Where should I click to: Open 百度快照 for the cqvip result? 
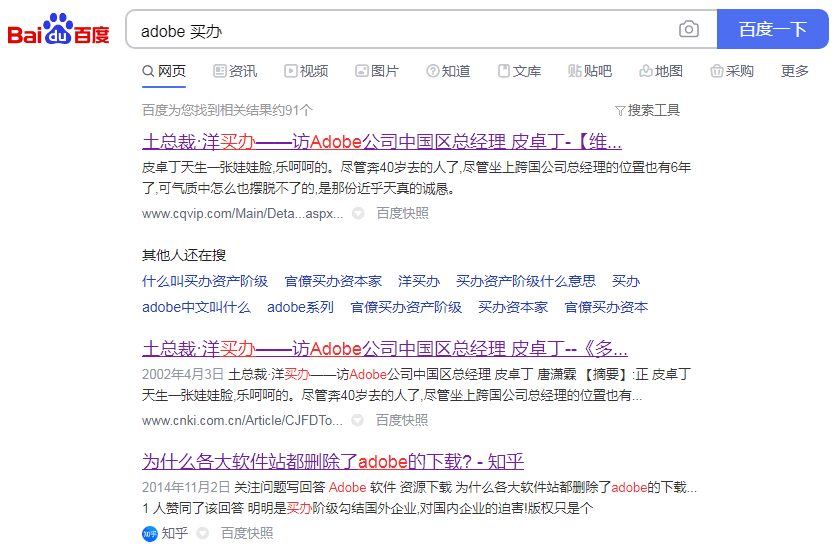(x=403, y=213)
